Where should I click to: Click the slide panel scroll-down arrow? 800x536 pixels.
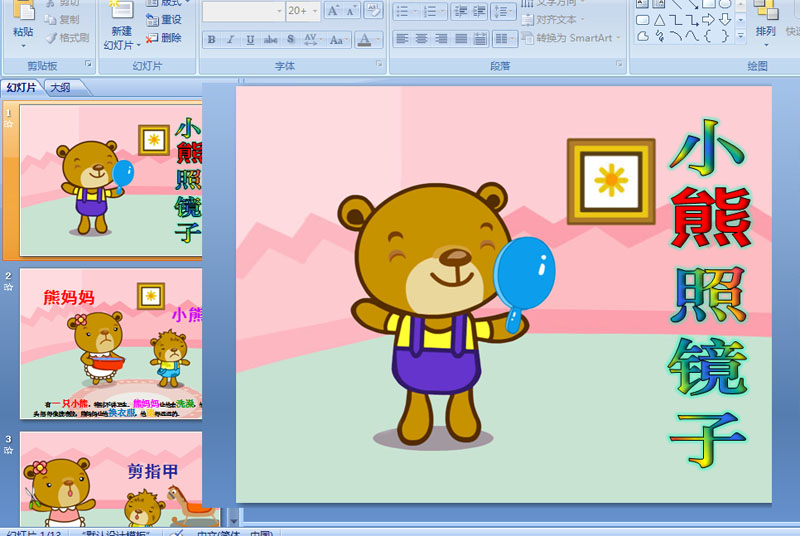click(x=233, y=521)
